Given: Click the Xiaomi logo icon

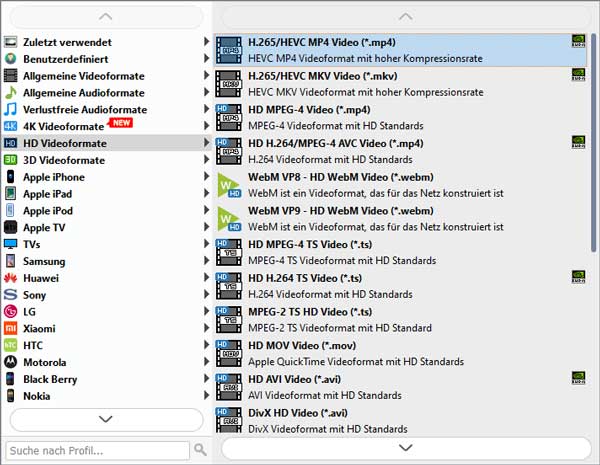Looking at the screenshot, I should [10, 328].
